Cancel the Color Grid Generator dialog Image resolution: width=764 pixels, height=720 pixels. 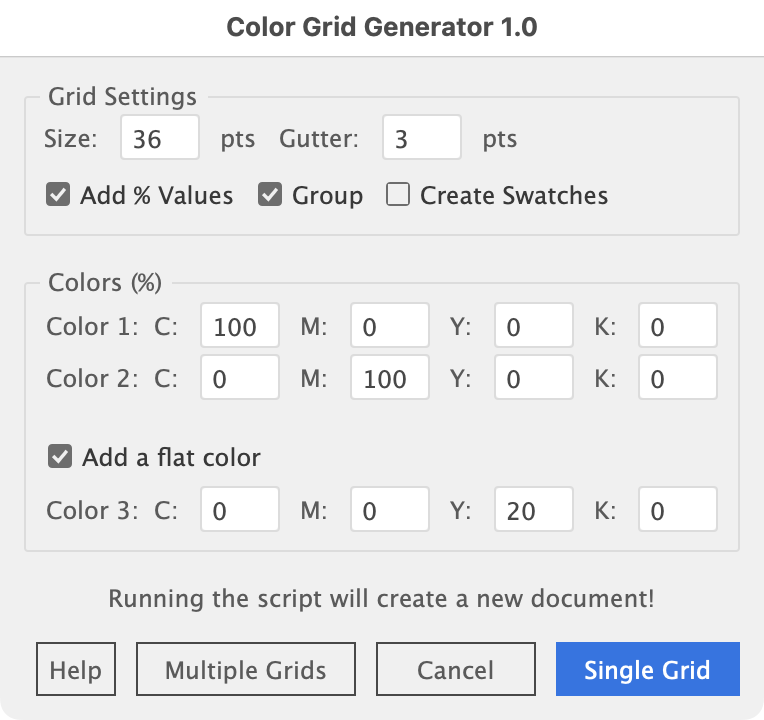(455, 669)
